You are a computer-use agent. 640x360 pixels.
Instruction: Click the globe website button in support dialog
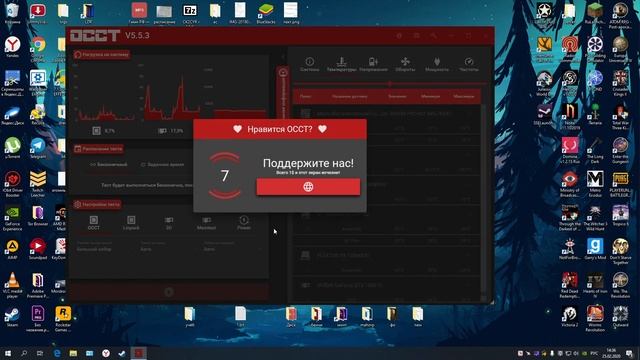pos(308,187)
